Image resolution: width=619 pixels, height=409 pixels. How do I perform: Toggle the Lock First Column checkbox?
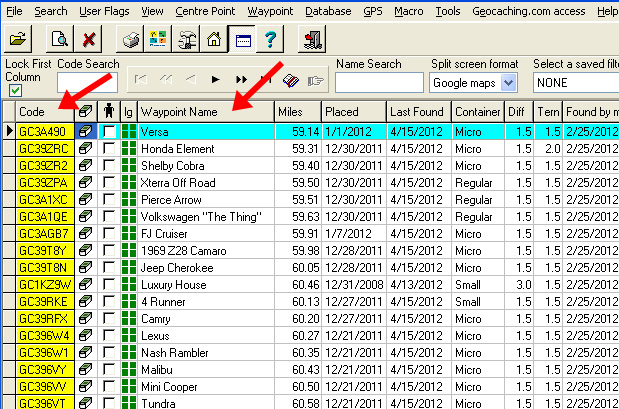(15, 91)
